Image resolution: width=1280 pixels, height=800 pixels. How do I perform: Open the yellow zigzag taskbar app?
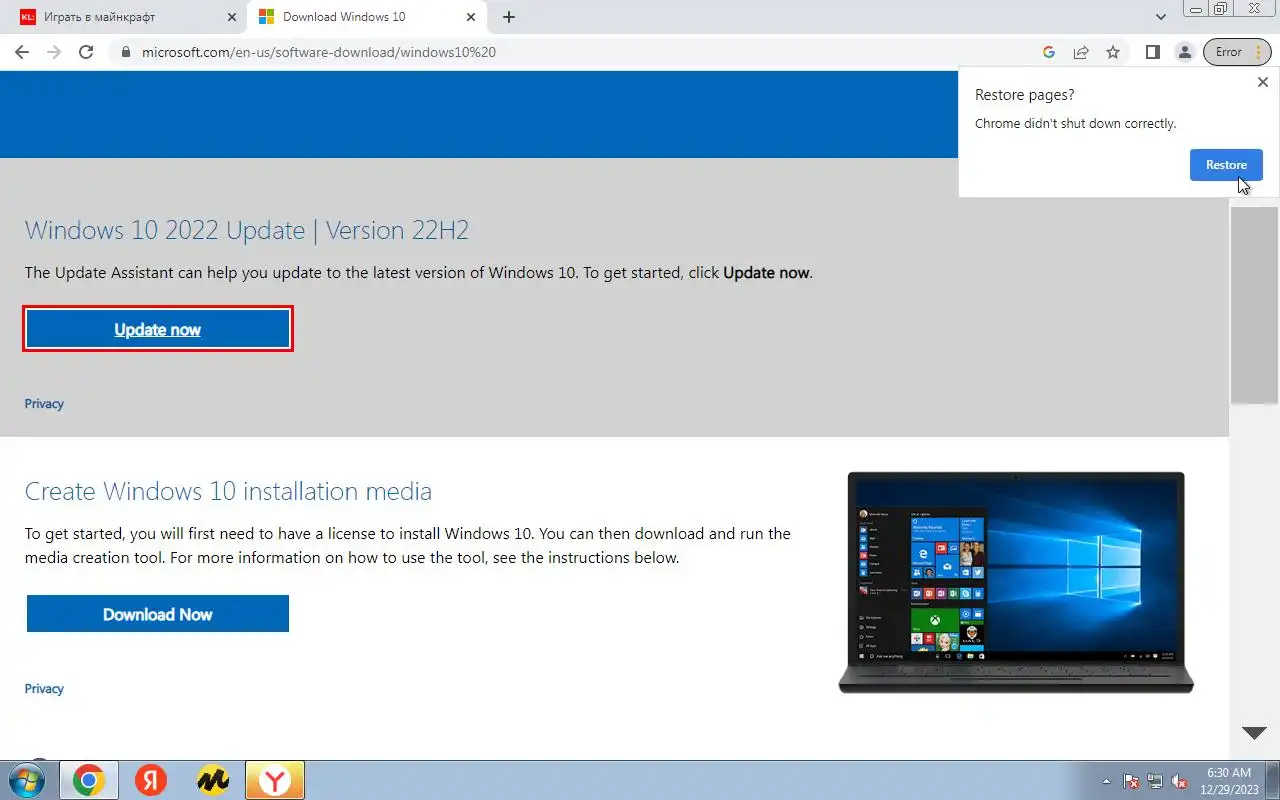(213, 780)
